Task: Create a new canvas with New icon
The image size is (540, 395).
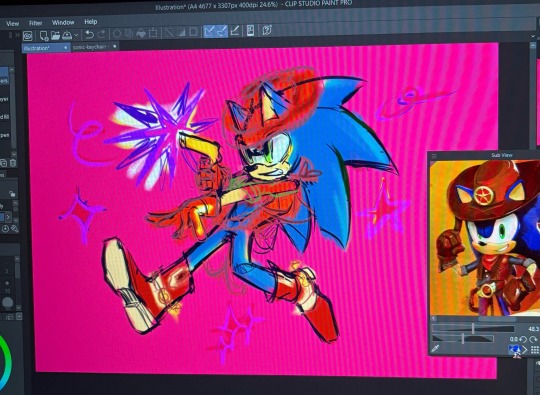Action: tap(44, 35)
